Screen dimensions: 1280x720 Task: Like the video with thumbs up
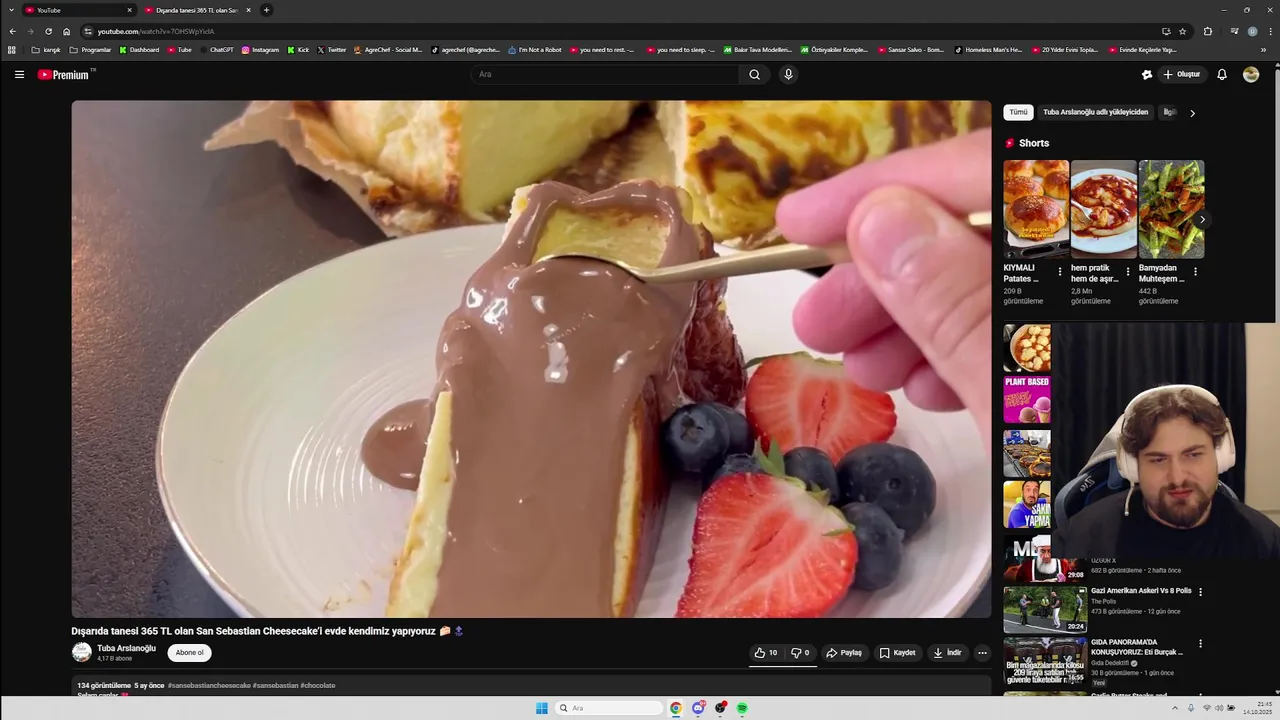(x=766, y=653)
